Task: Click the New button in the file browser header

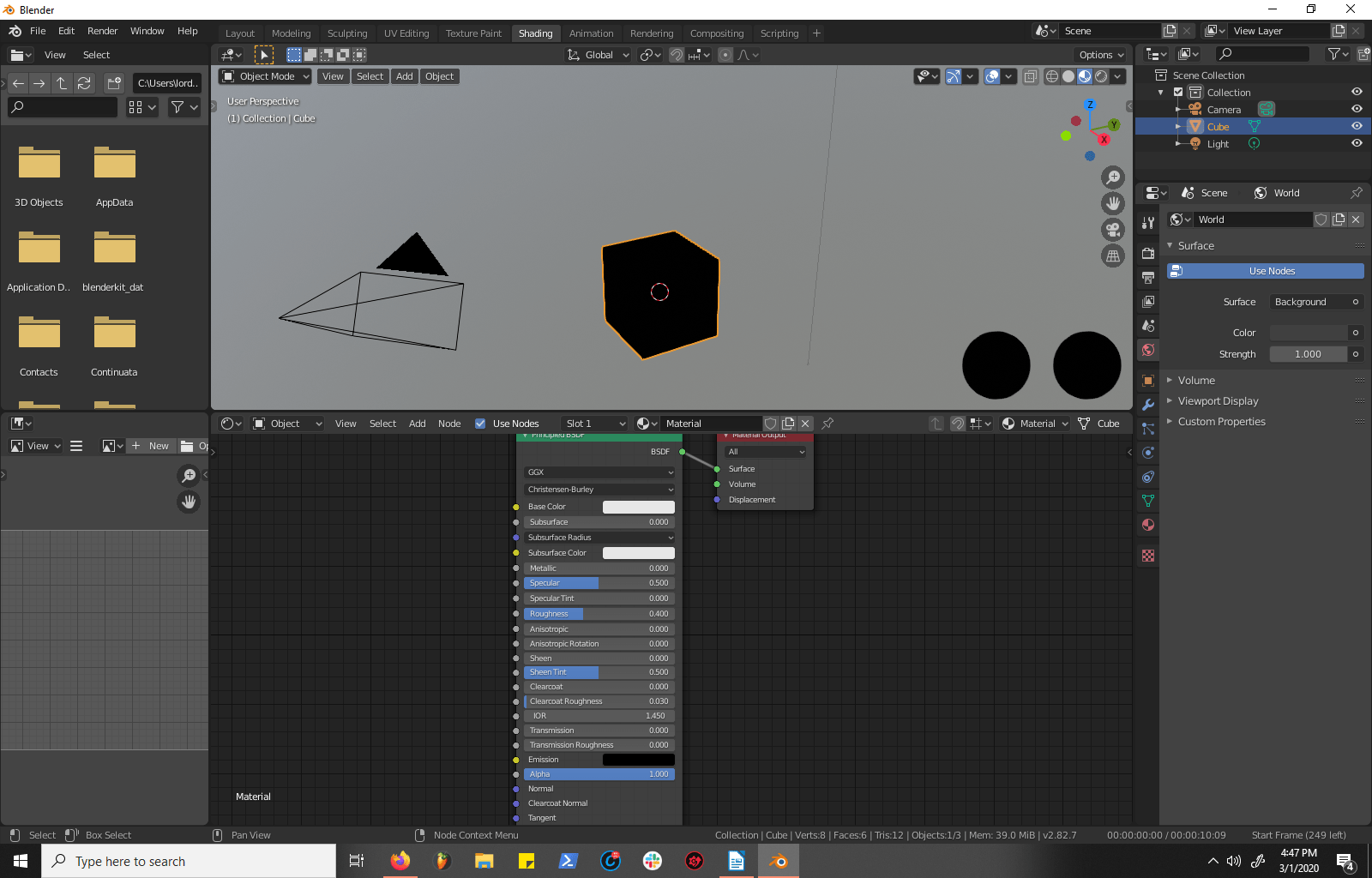Action: click(x=158, y=446)
